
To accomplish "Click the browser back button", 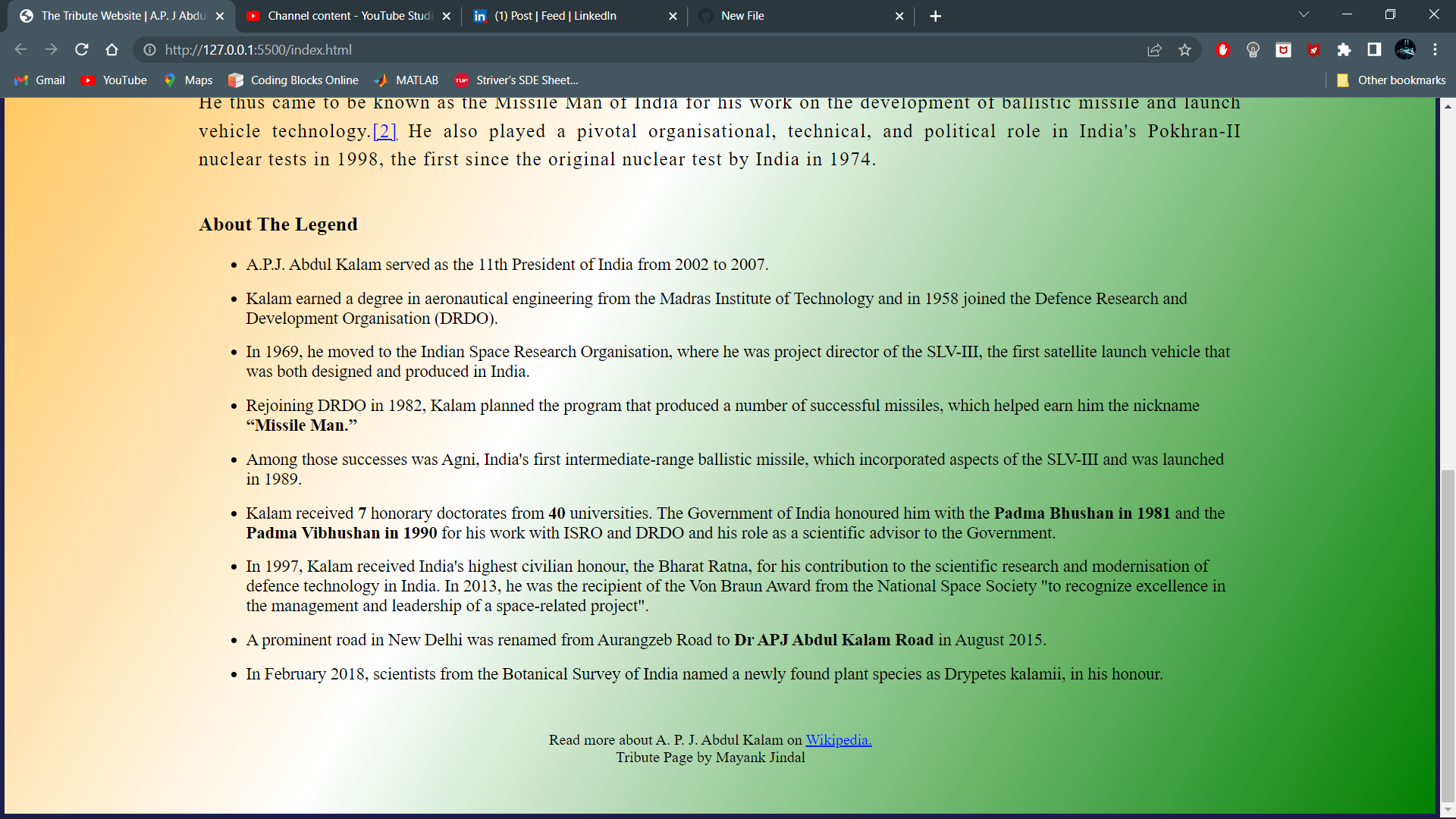I will tap(20, 49).
